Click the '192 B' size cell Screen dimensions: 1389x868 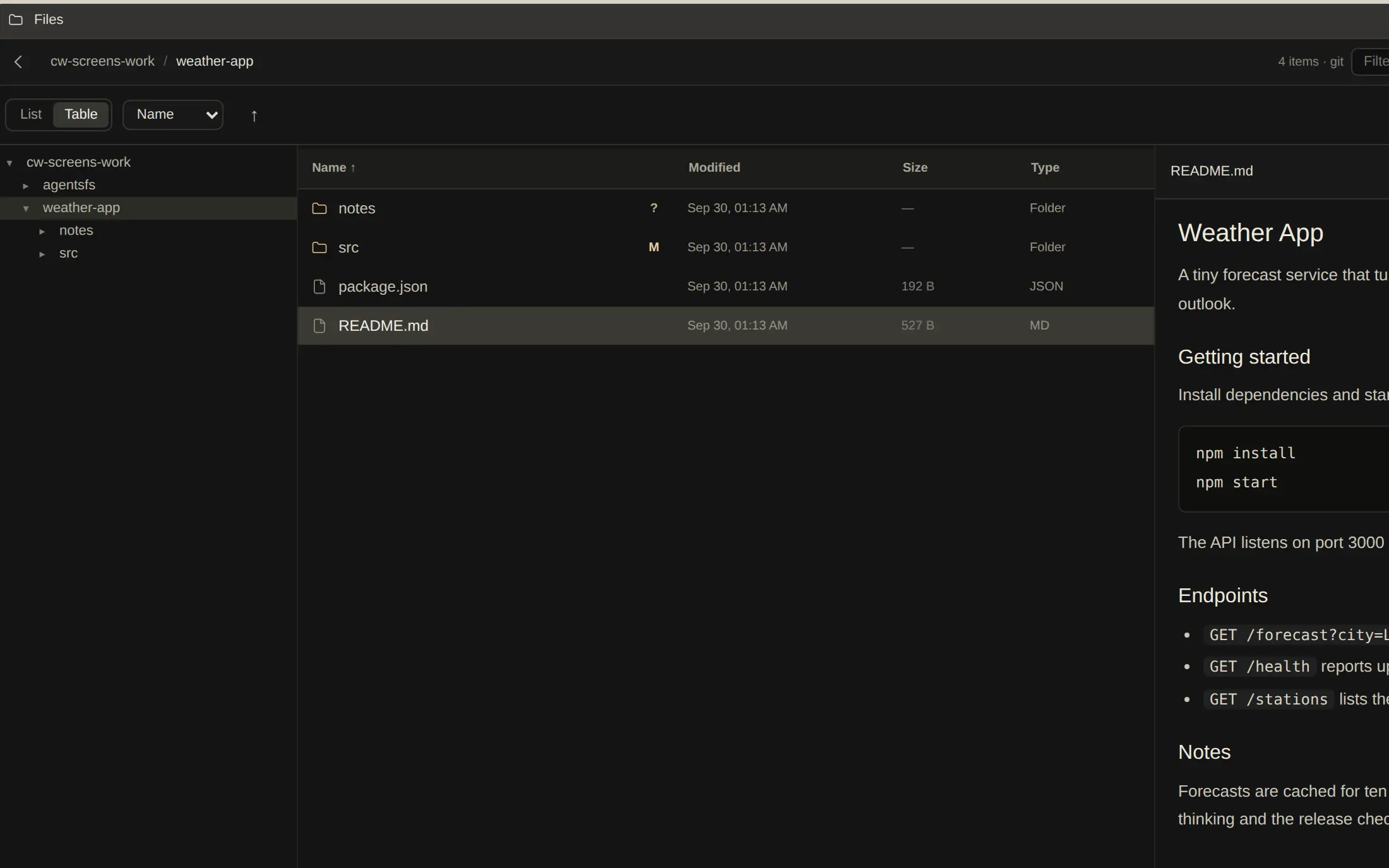[917, 286]
